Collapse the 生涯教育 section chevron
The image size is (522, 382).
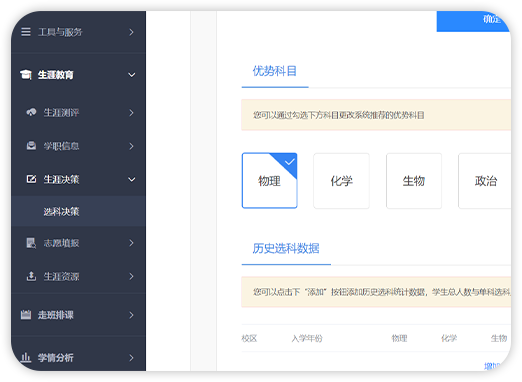132,75
